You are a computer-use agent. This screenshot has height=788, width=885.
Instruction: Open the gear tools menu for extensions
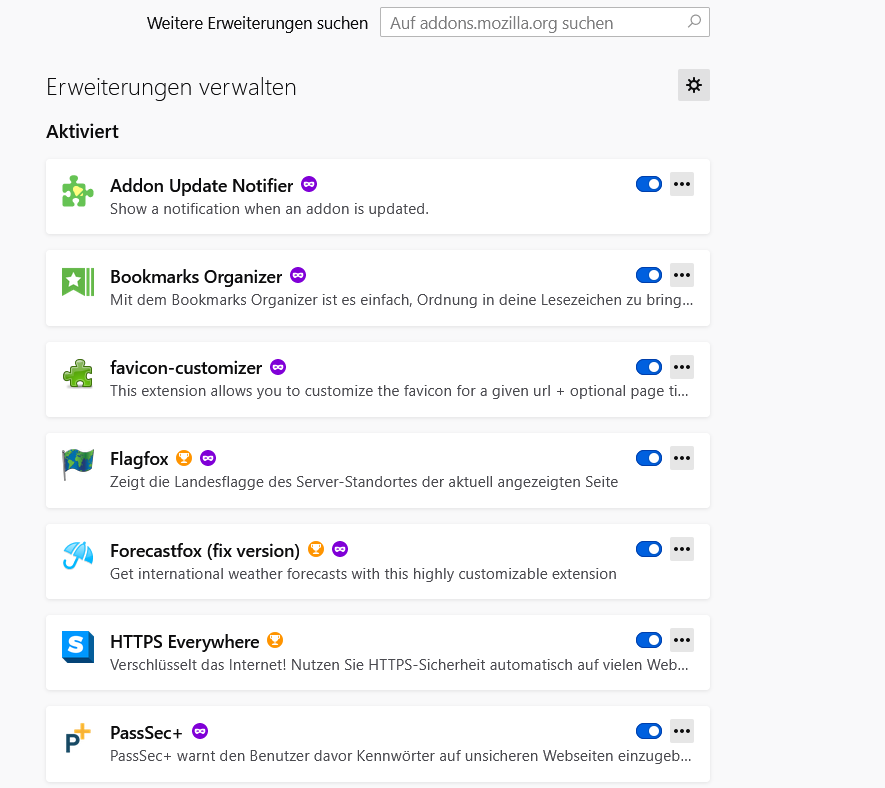(693, 86)
